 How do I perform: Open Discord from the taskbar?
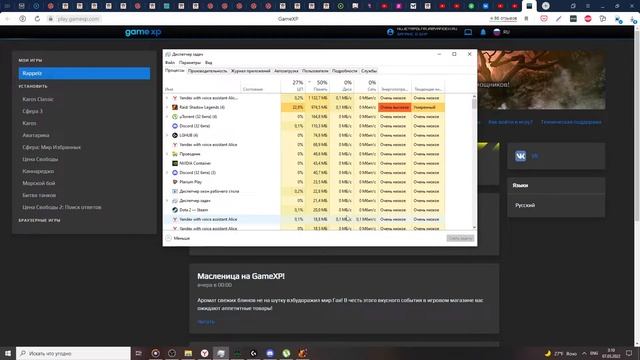point(270,353)
